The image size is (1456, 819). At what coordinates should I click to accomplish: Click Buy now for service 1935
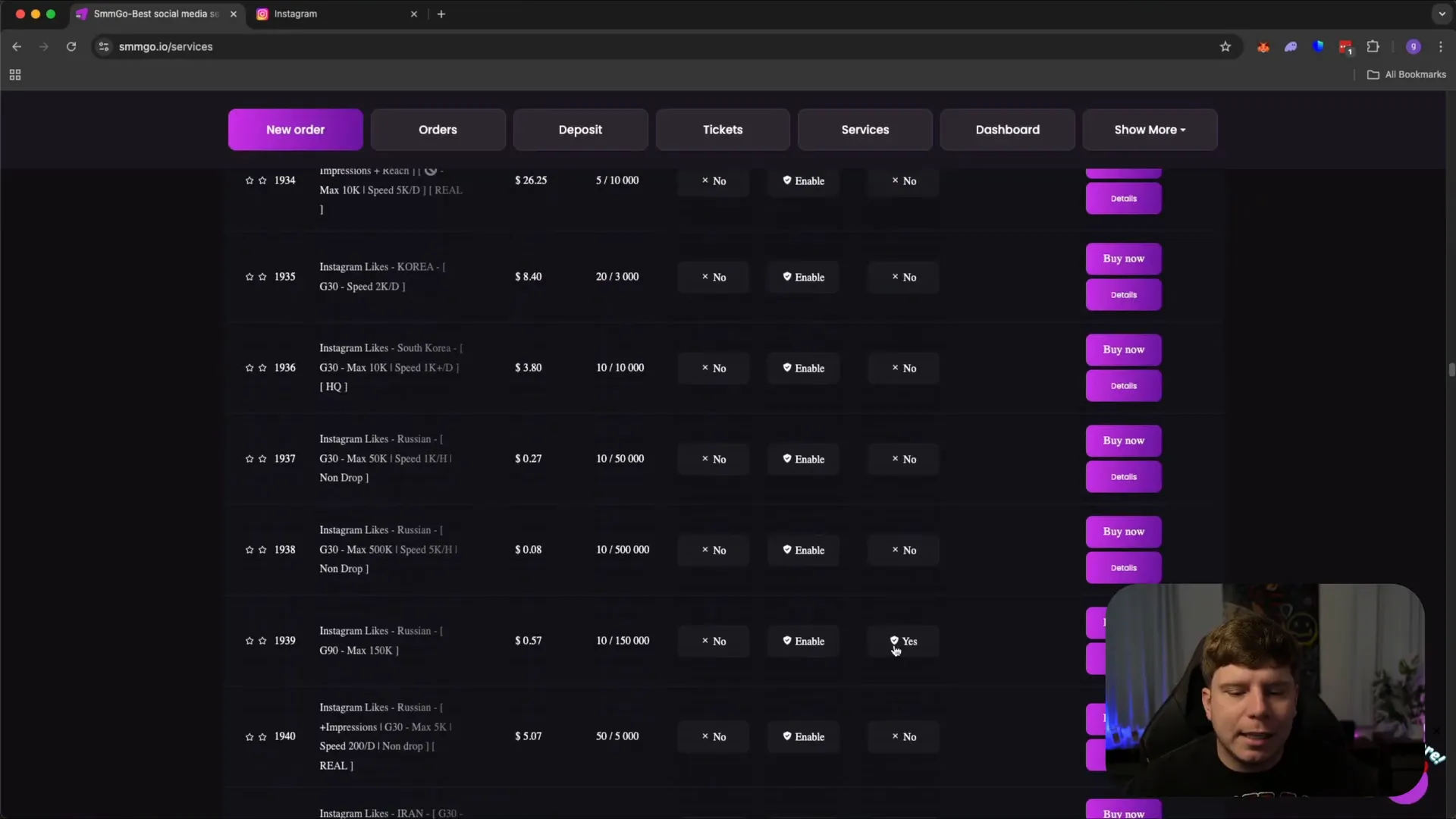click(1123, 259)
